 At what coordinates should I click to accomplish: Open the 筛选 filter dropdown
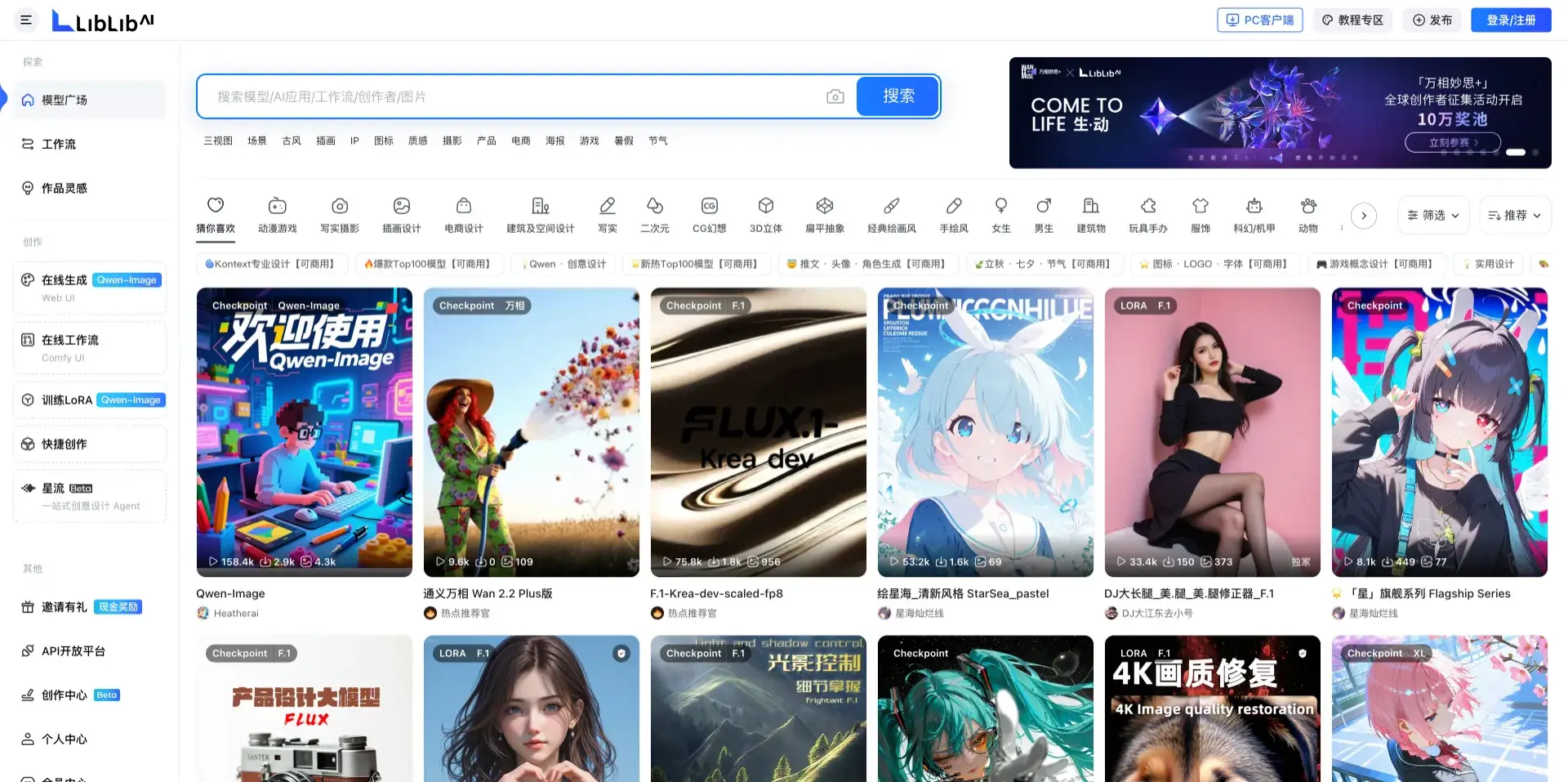(1433, 215)
